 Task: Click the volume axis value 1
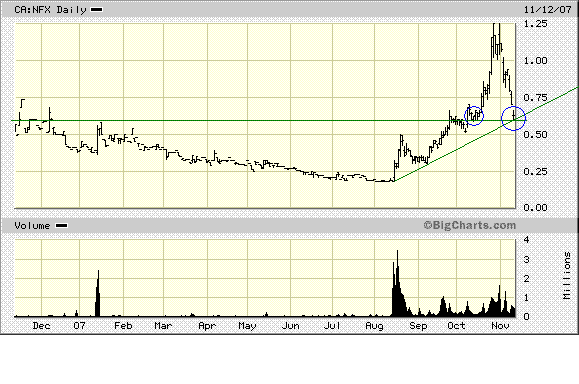(527, 298)
